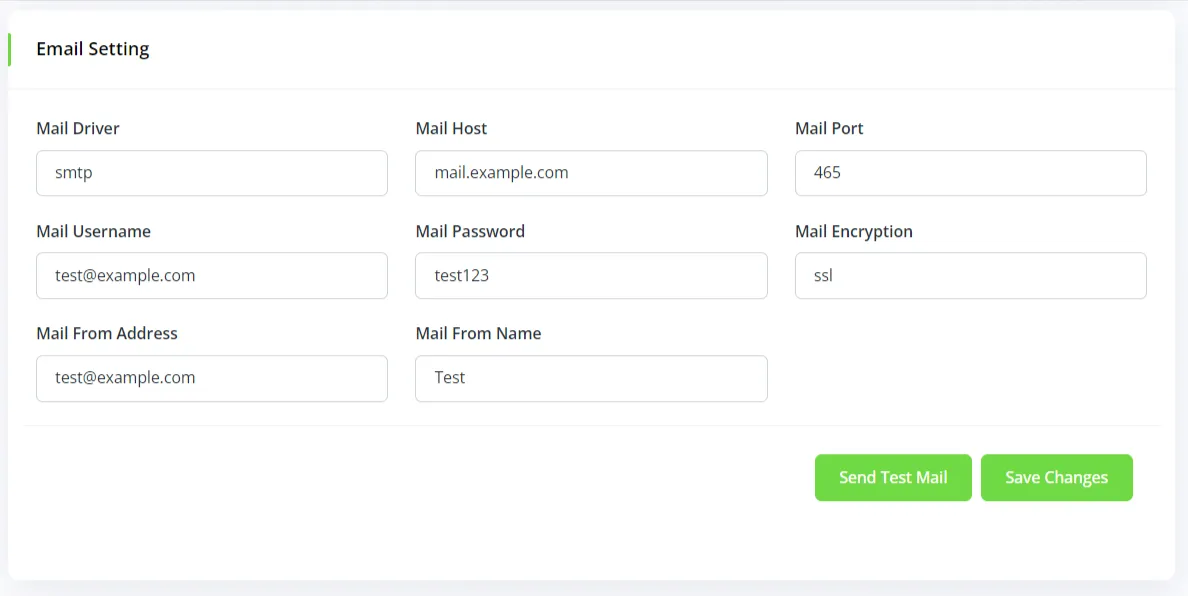Click the Mail Port label

coord(829,128)
